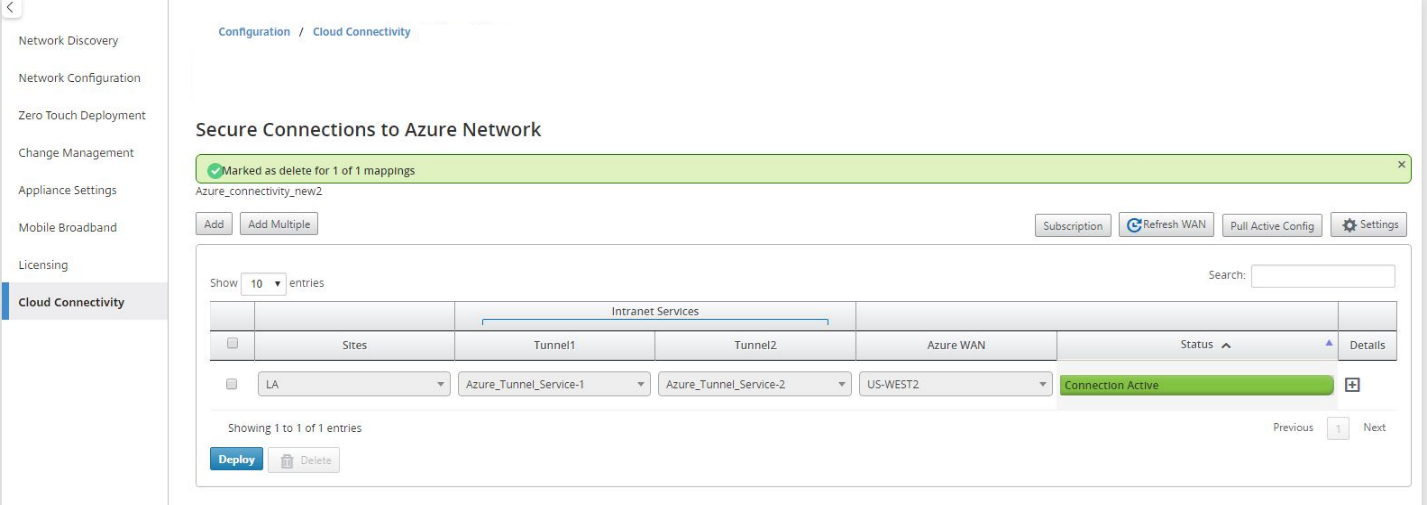Click the Delete button with trash icon
1427x505 pixels.
[x=304, y=460]
